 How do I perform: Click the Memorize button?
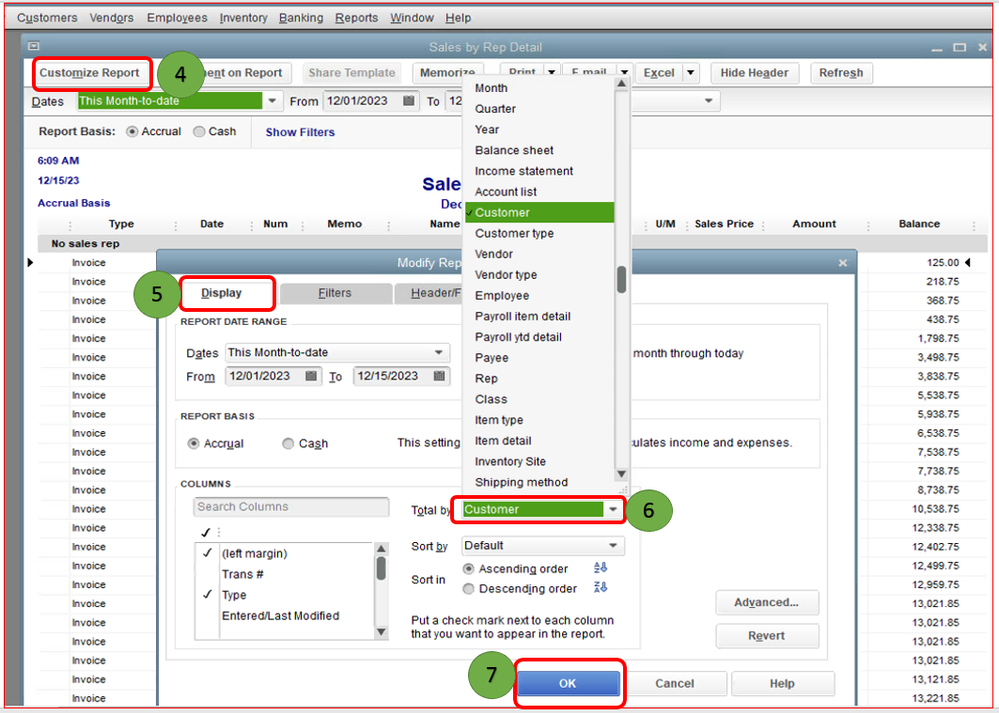coord(447,73)
